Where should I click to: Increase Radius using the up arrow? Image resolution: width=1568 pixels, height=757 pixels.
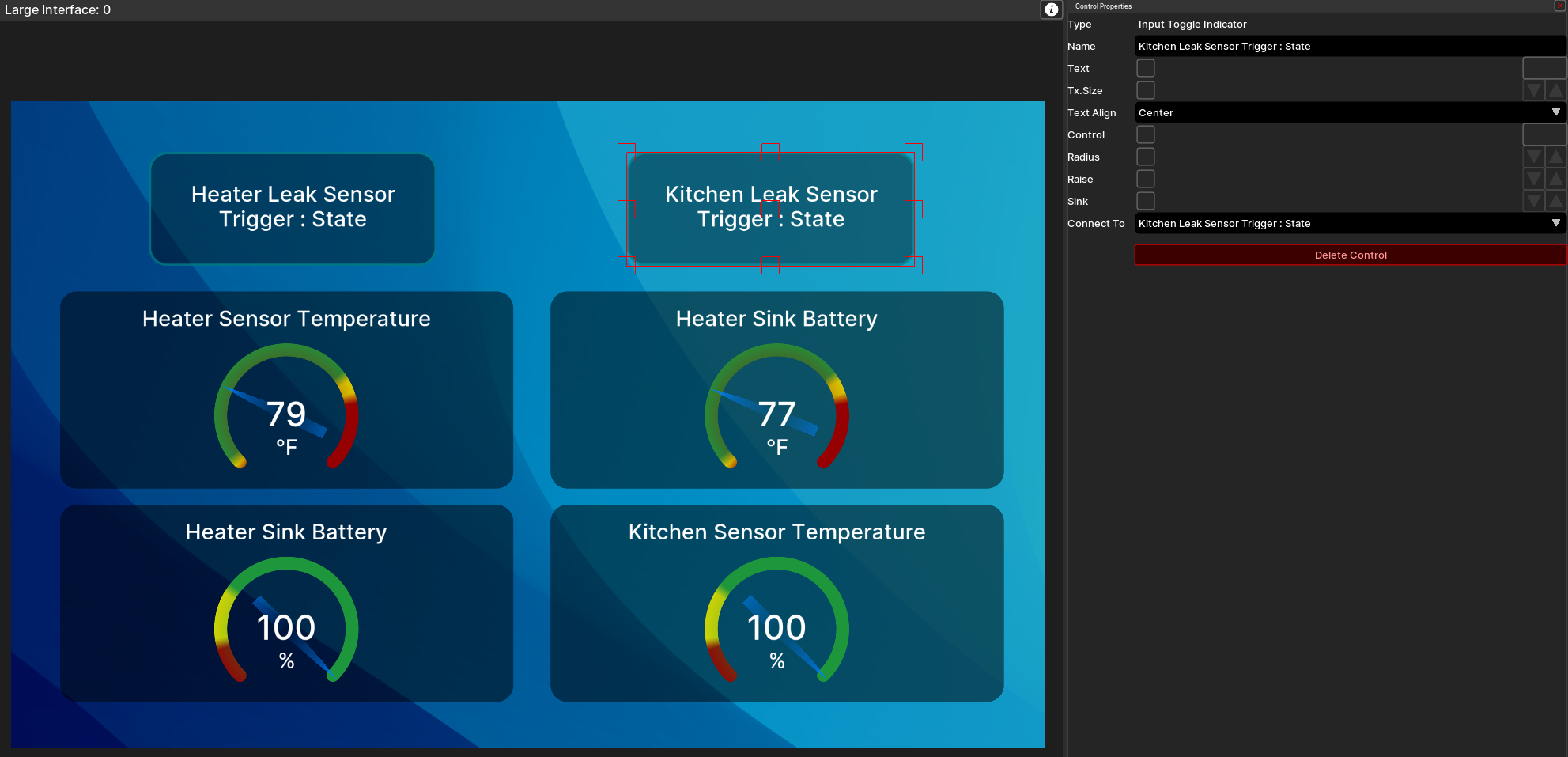tap(1555, 157)
